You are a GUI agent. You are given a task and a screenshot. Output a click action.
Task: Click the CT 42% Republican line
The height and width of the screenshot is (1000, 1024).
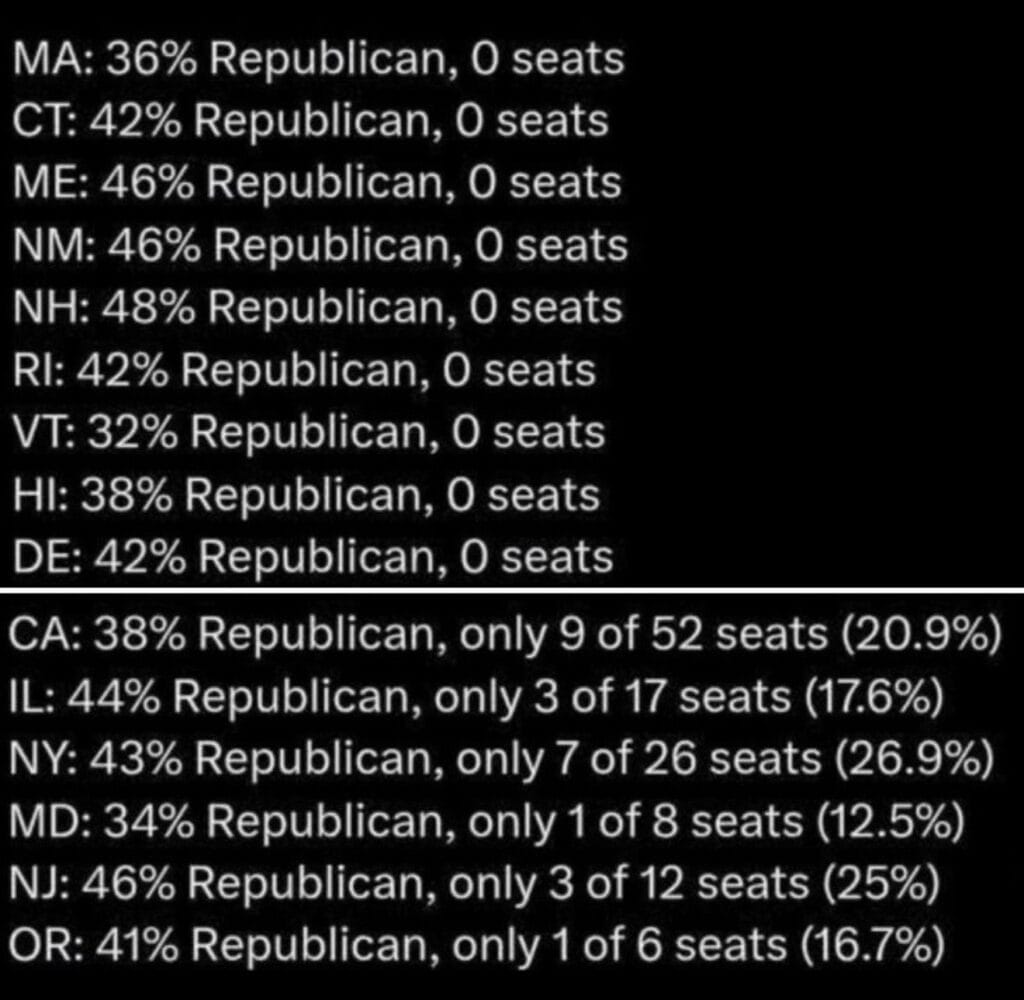click(311, 121)
